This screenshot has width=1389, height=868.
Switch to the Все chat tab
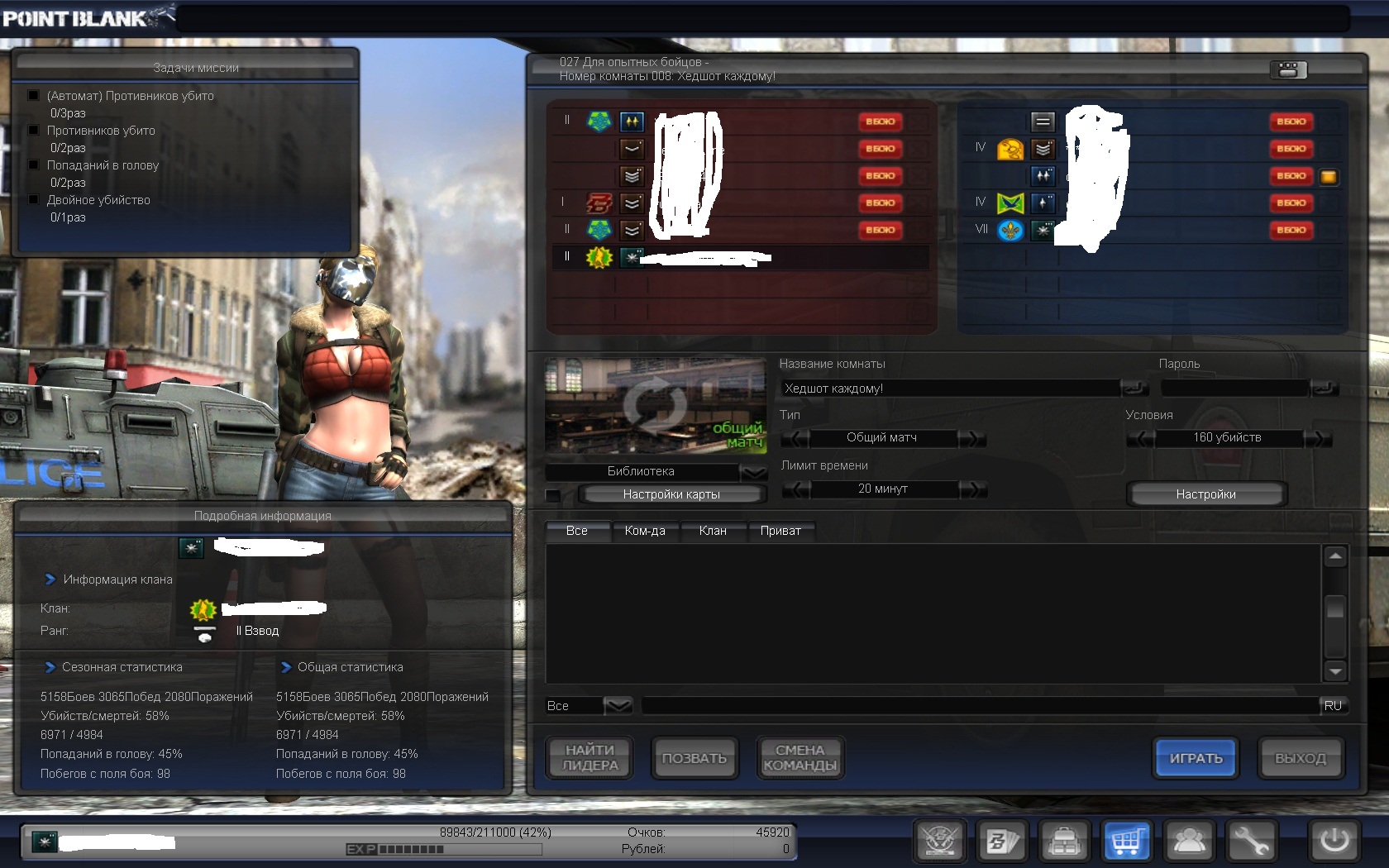pos(577,531)
